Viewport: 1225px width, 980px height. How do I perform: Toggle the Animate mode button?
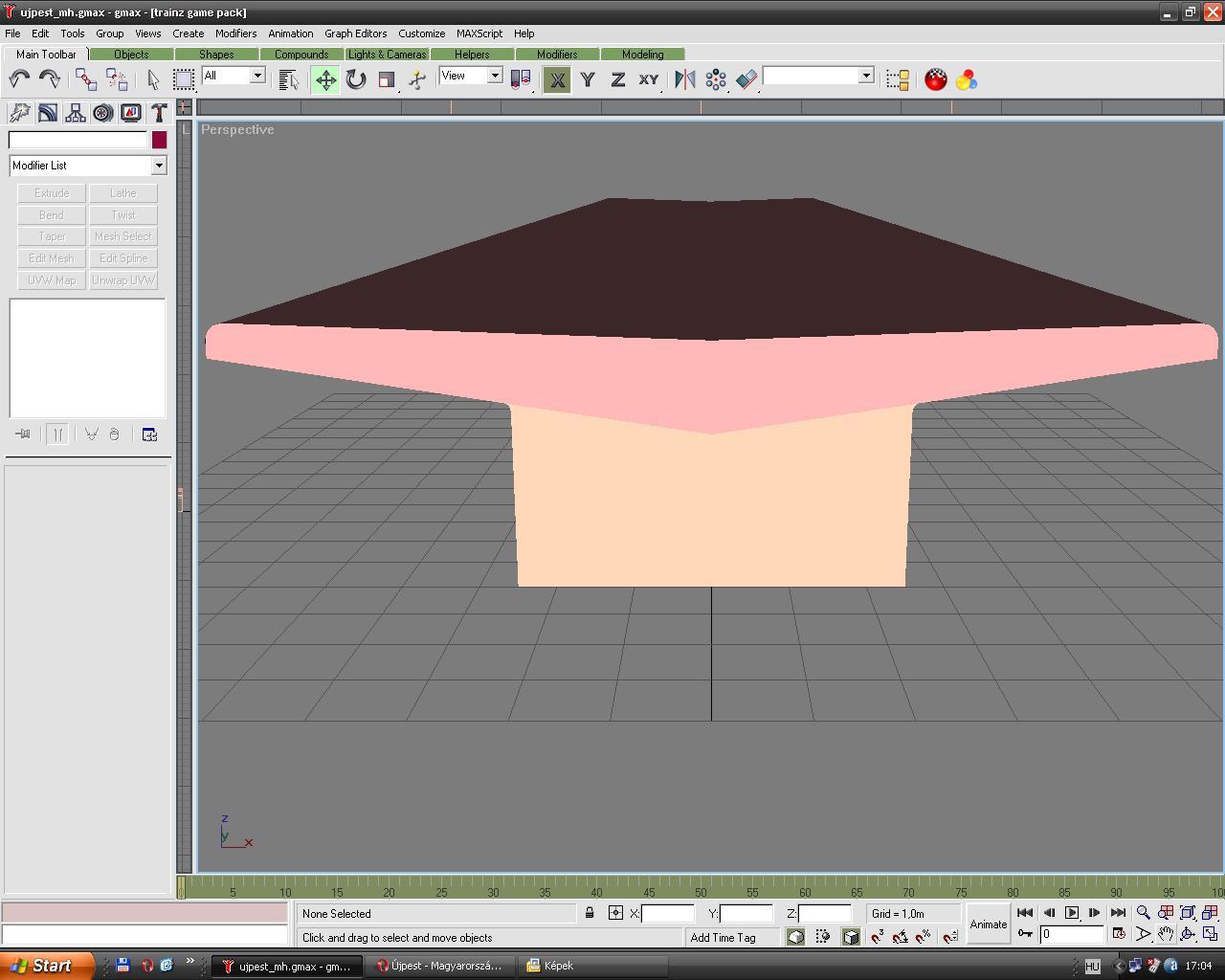click(989, 924)
